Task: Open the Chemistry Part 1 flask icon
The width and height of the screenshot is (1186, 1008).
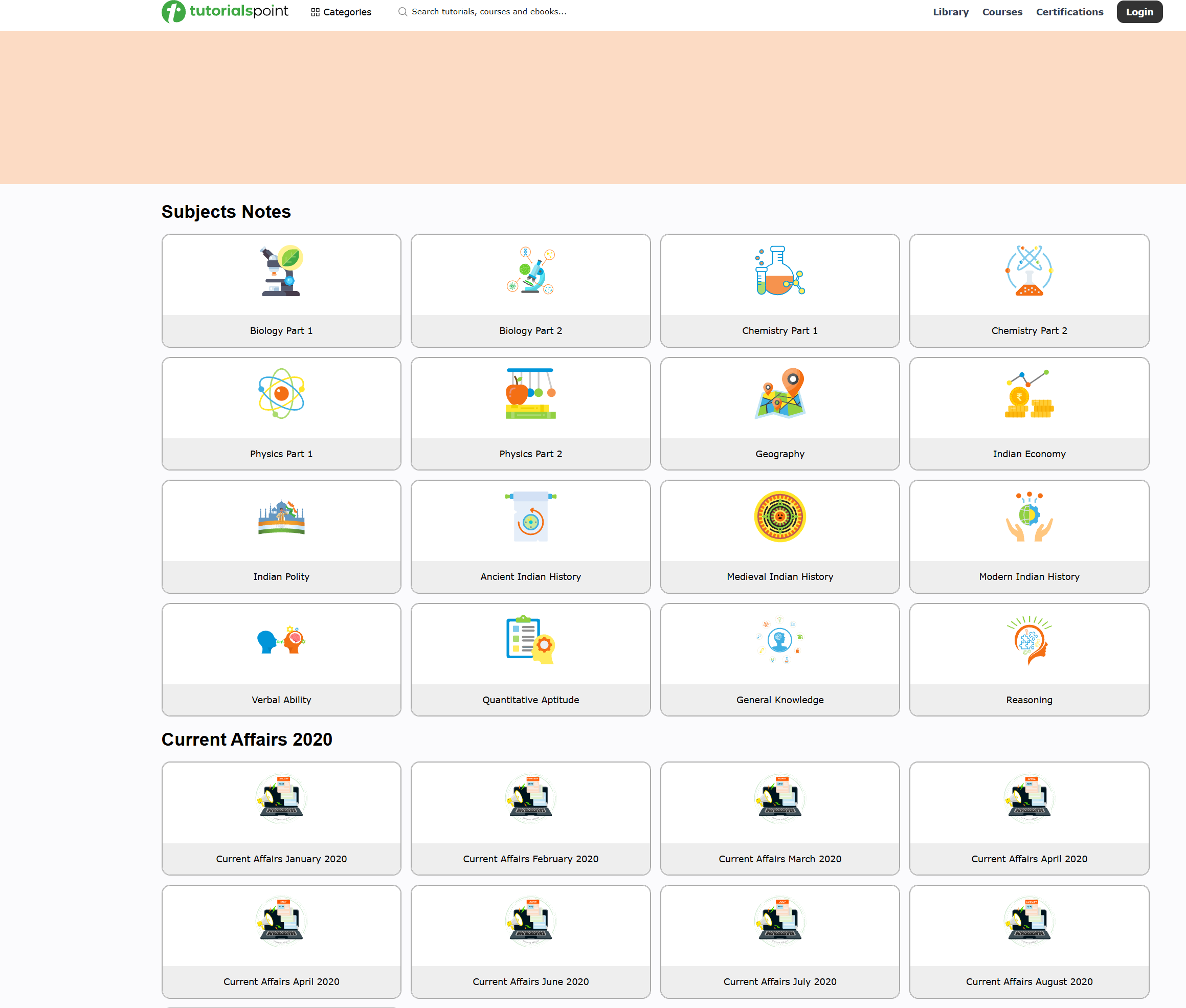Action: (779, 271)
